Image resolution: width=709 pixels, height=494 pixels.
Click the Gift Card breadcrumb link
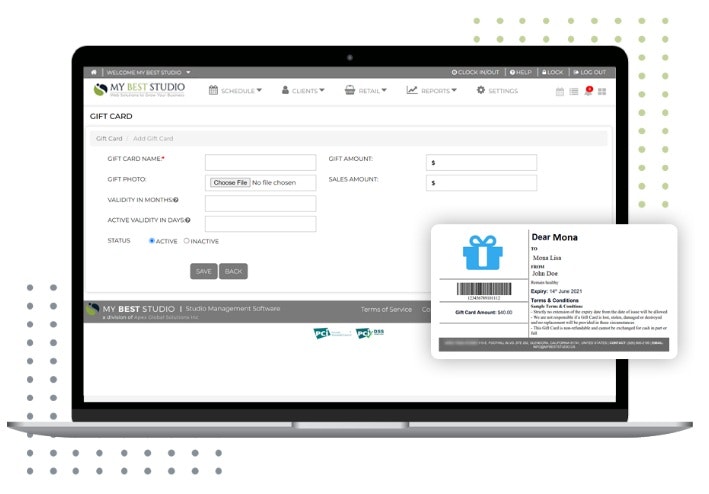tap(109, 138)
